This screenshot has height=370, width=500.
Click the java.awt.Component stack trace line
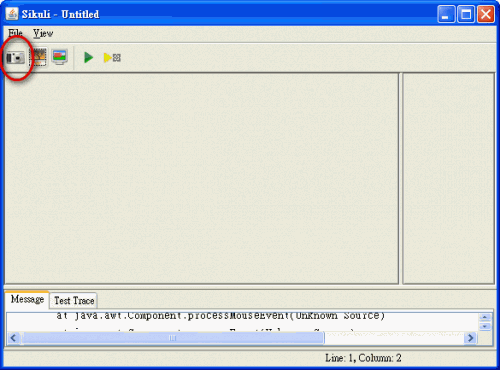[220, 315]
